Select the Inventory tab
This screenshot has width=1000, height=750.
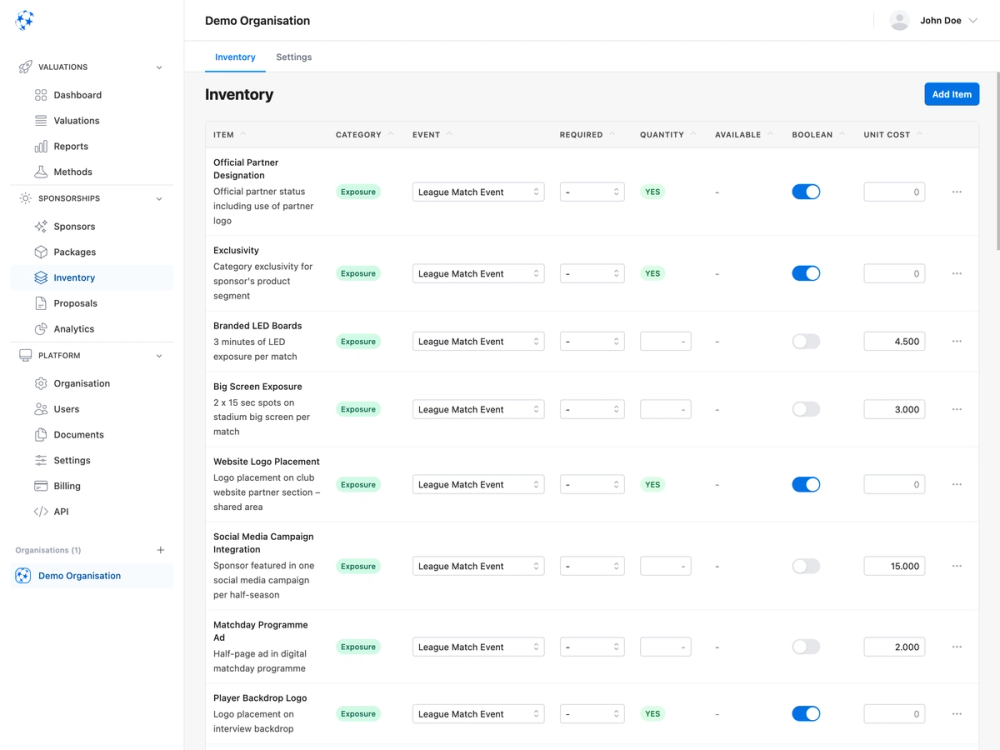[x=235, y=57]
